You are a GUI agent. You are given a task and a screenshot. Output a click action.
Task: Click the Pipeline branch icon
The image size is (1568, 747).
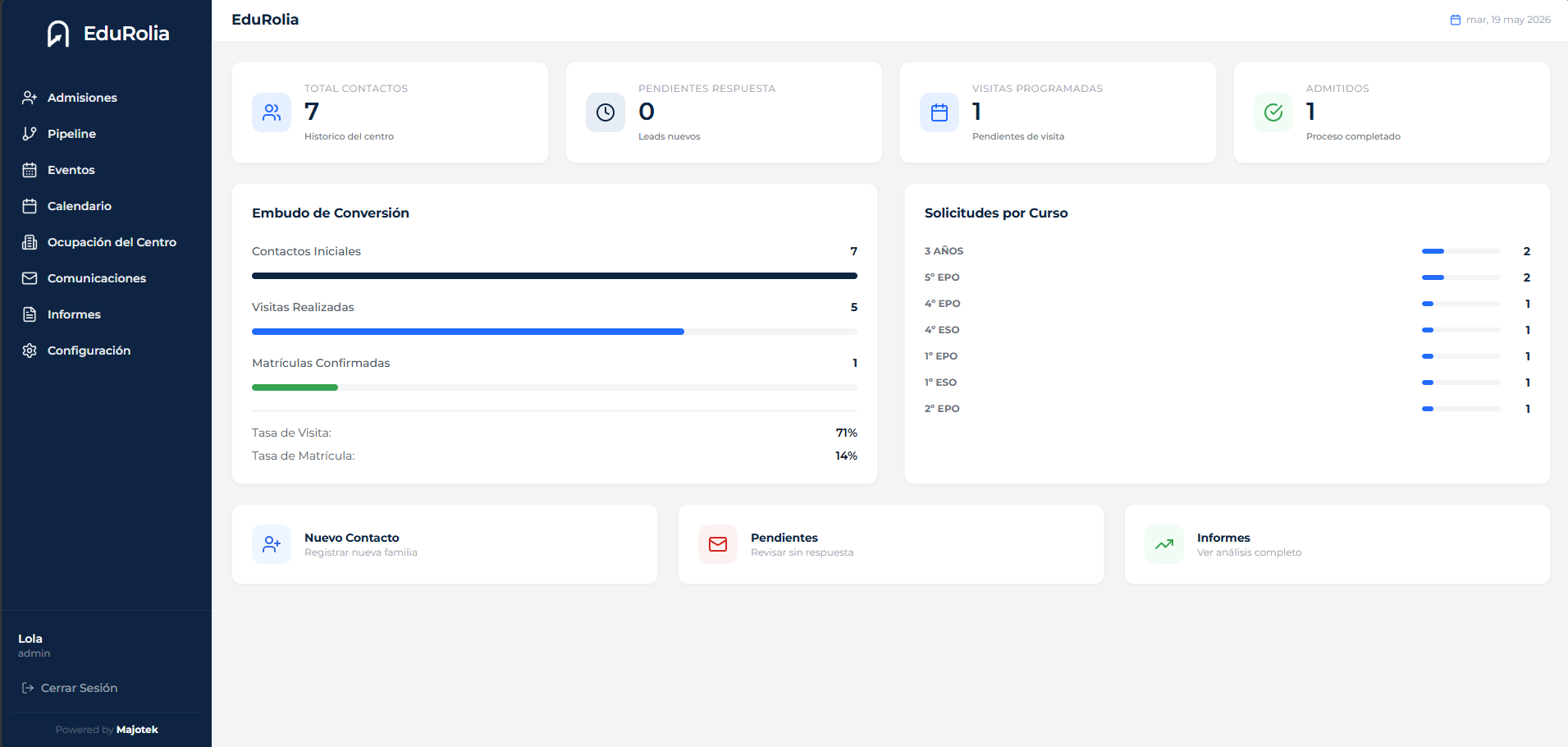click(30, 134)
